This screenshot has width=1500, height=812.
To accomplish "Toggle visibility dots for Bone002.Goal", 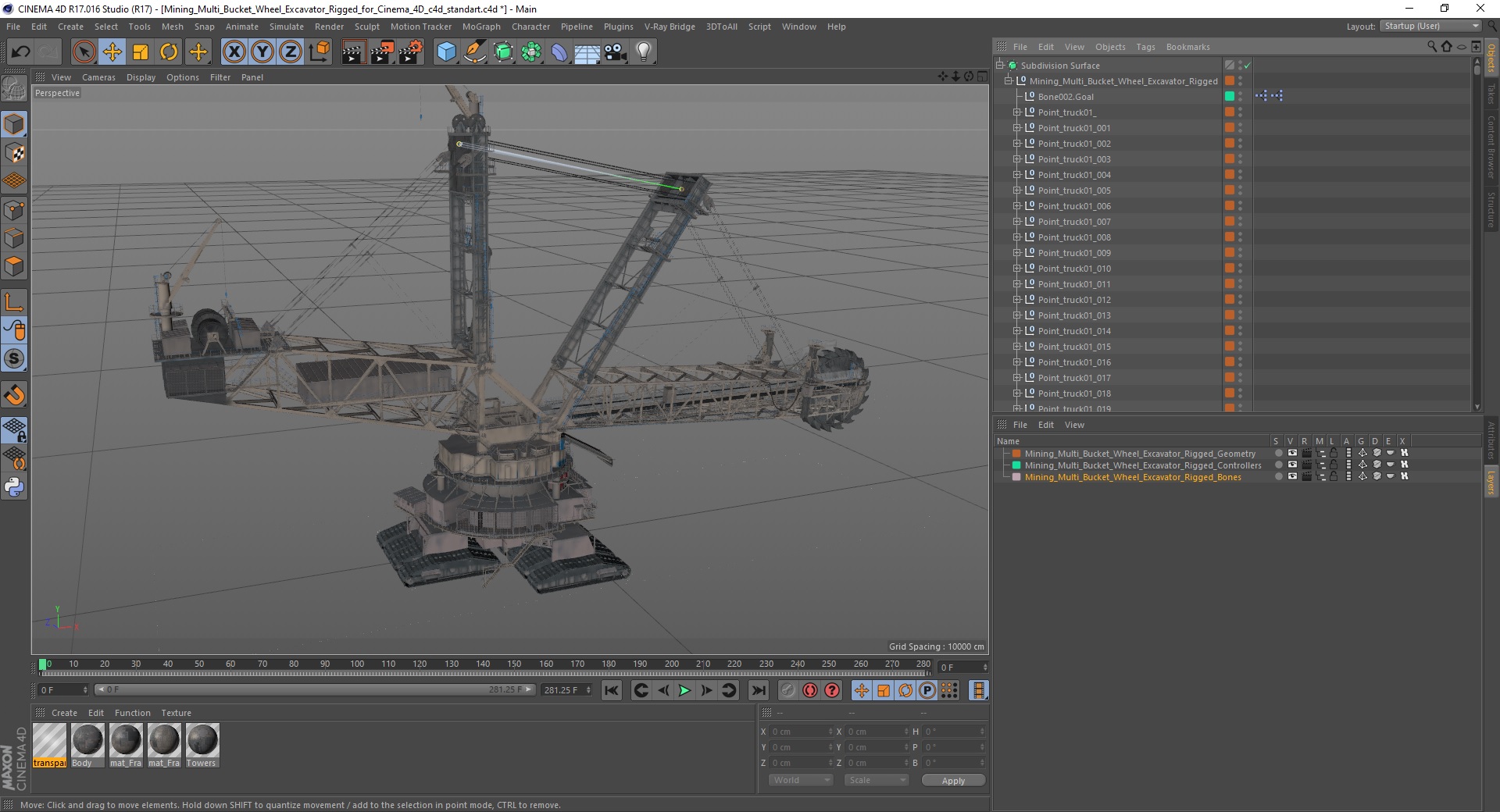I will click(x=1240, y=97).
